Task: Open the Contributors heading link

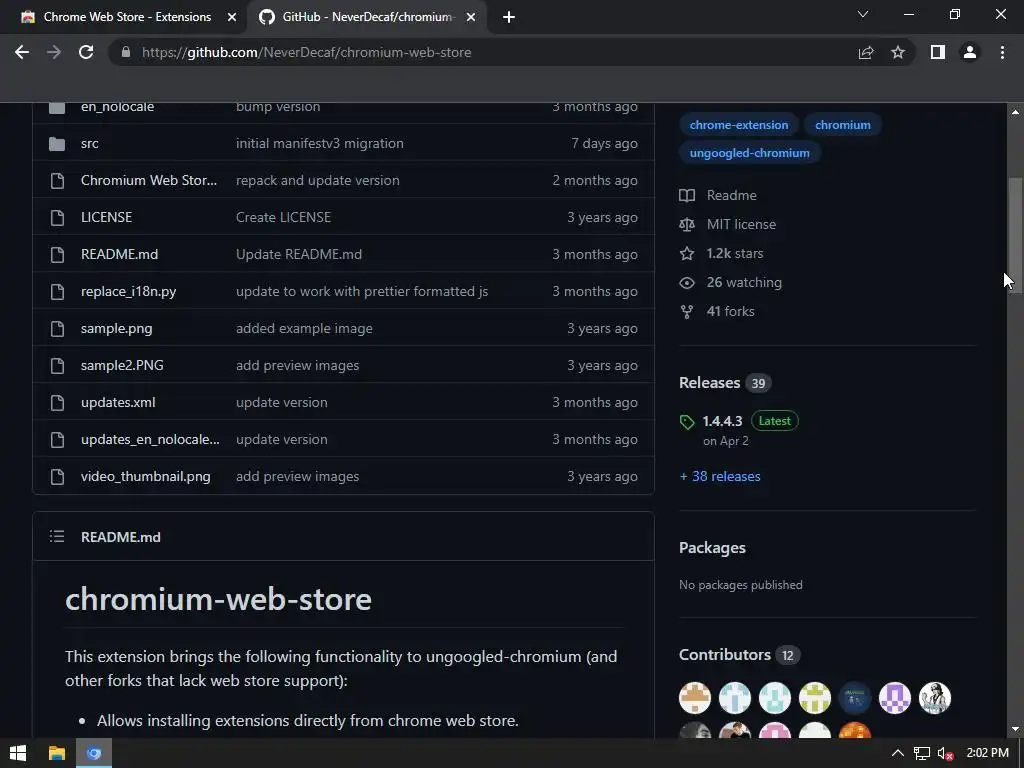Action: pos(725,655)
